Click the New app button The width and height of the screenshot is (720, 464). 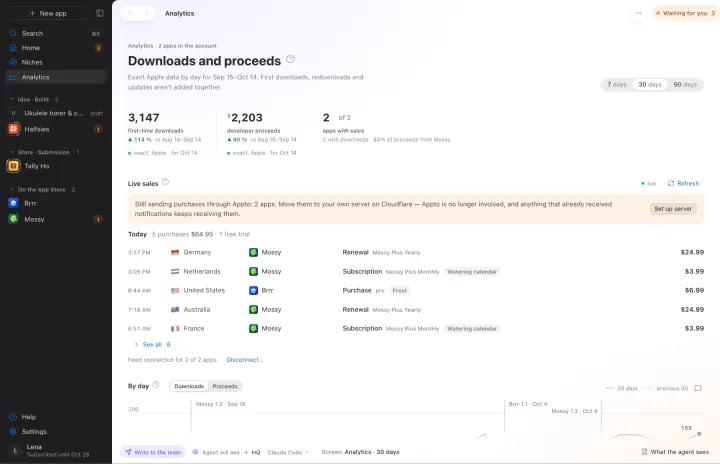tap(48, 13)
